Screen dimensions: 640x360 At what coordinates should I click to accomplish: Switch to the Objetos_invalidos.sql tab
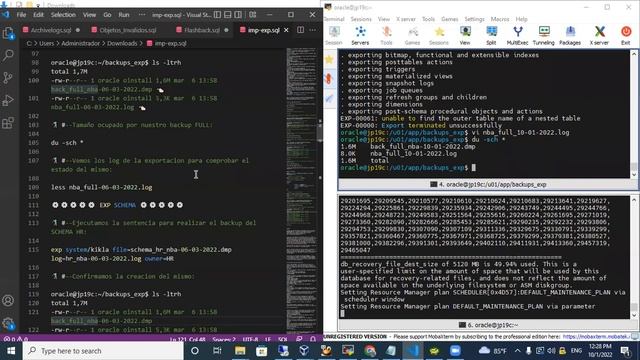(x=128, y=30)
